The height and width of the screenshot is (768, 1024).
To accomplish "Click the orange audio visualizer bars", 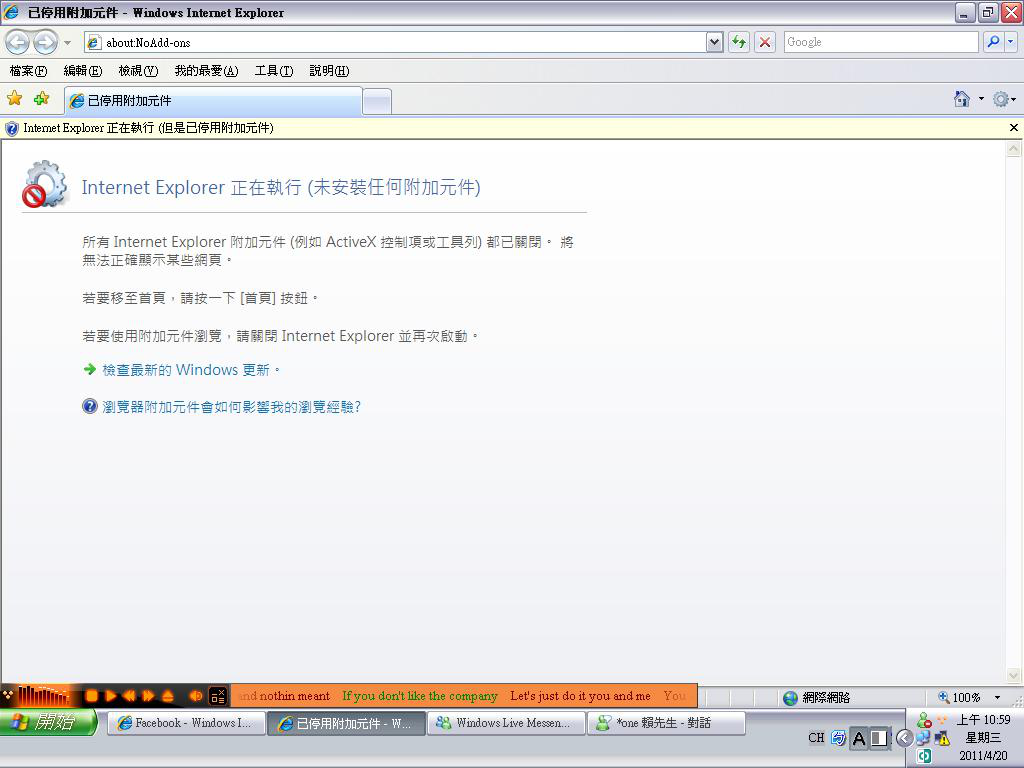I will coord(44,696).
